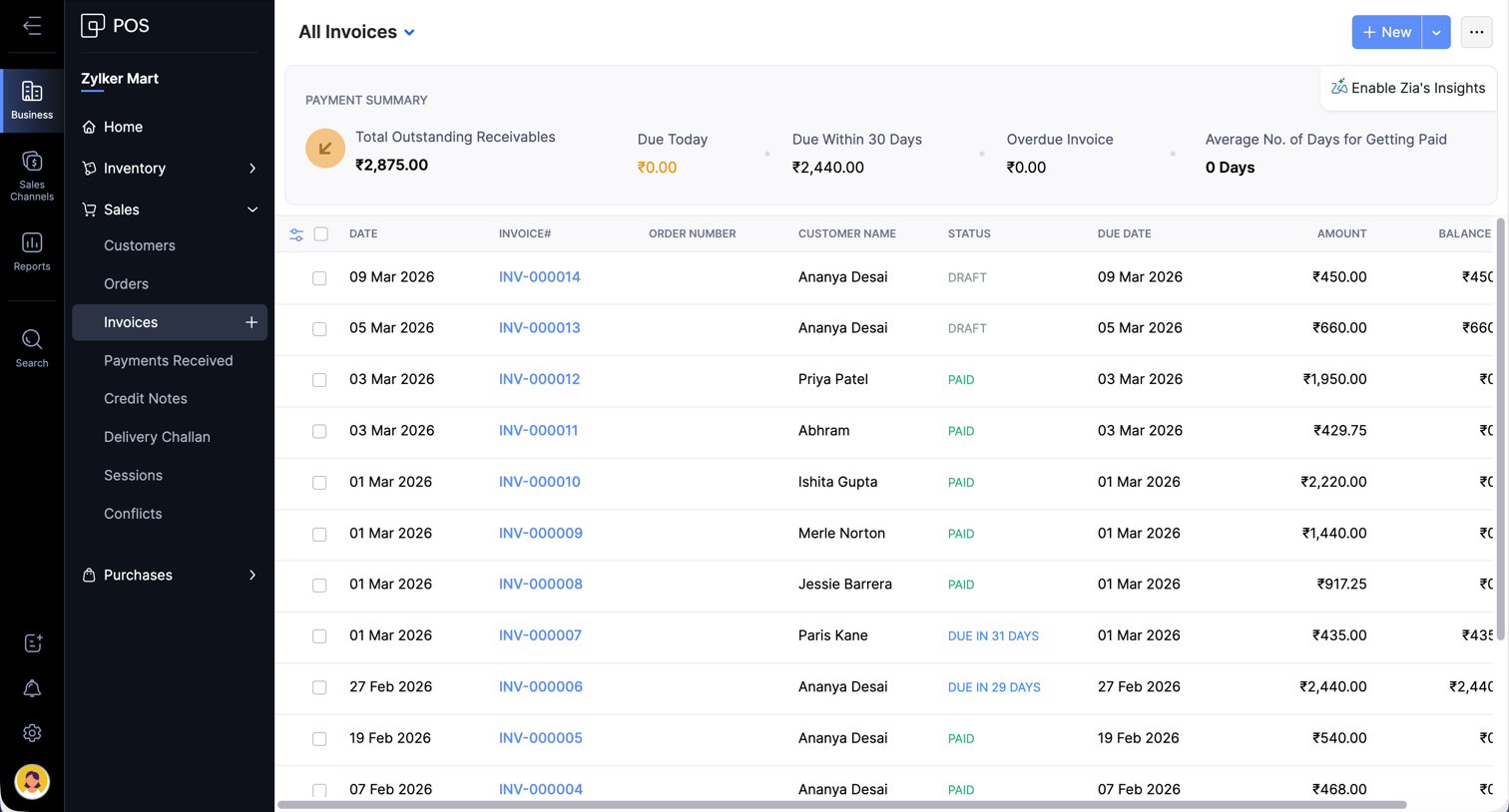1509x812 pixels.
Task: Open Credit Notes from the Sales menu
Action: [x=146, y=399]
